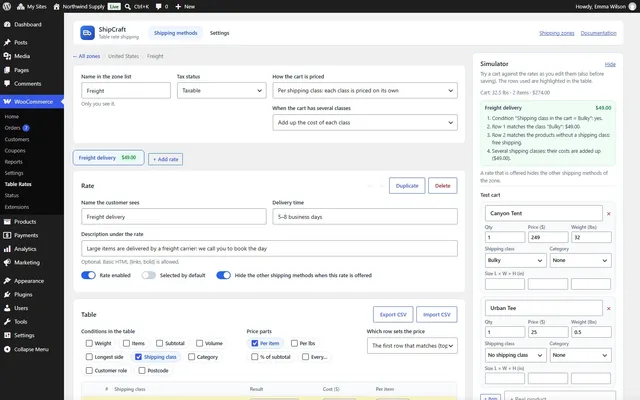Check the Subtotal condition checkbox
The width and height of the screenshot is (640, 400).
click(160, 343)
